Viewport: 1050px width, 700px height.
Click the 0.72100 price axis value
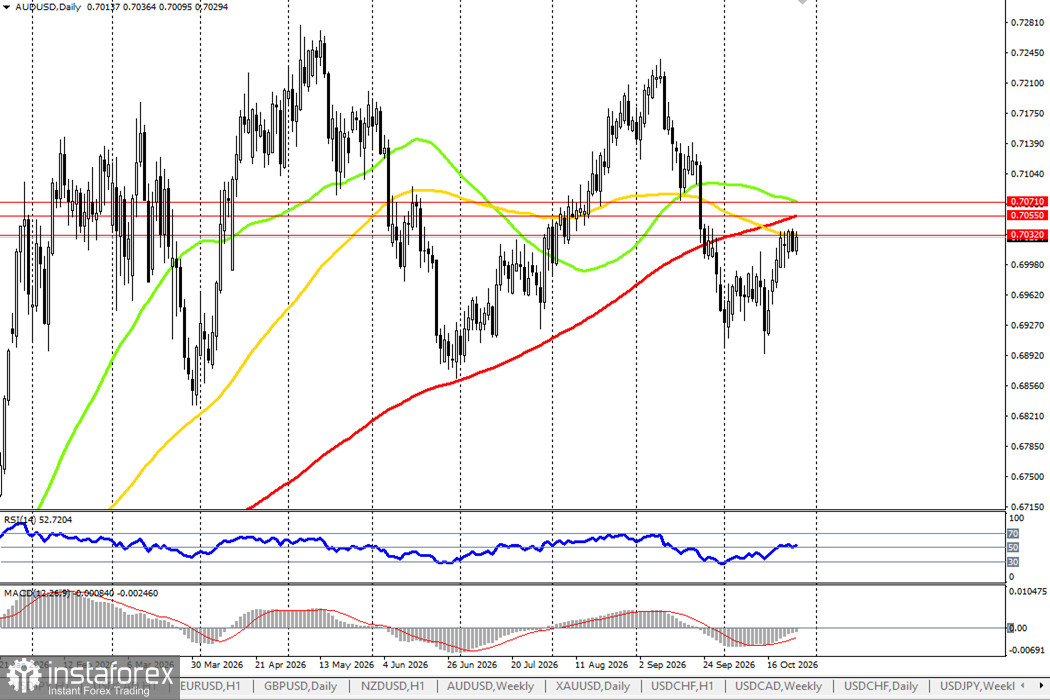click(1027, 83)
